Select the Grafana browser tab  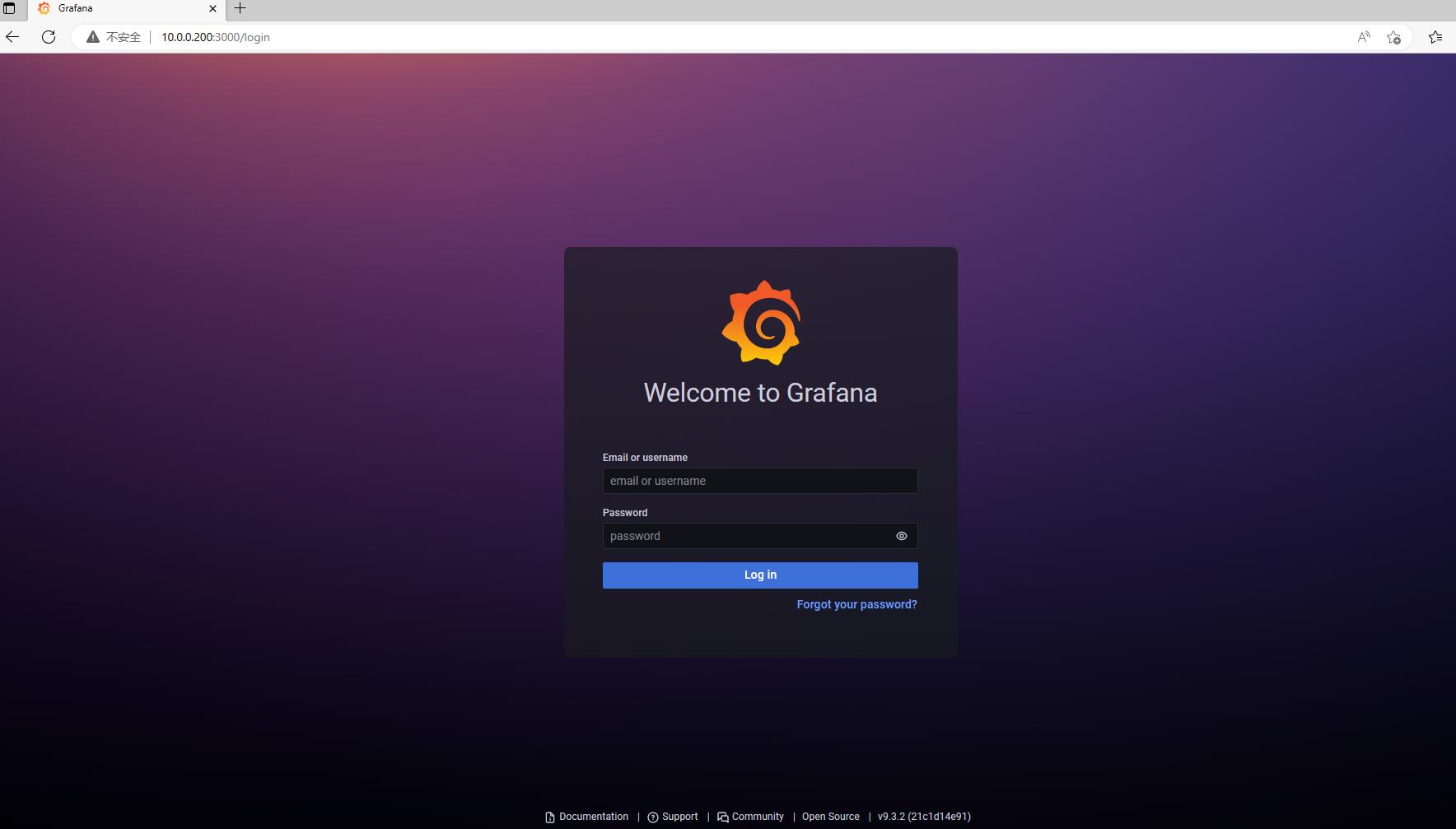click(127, 8)
